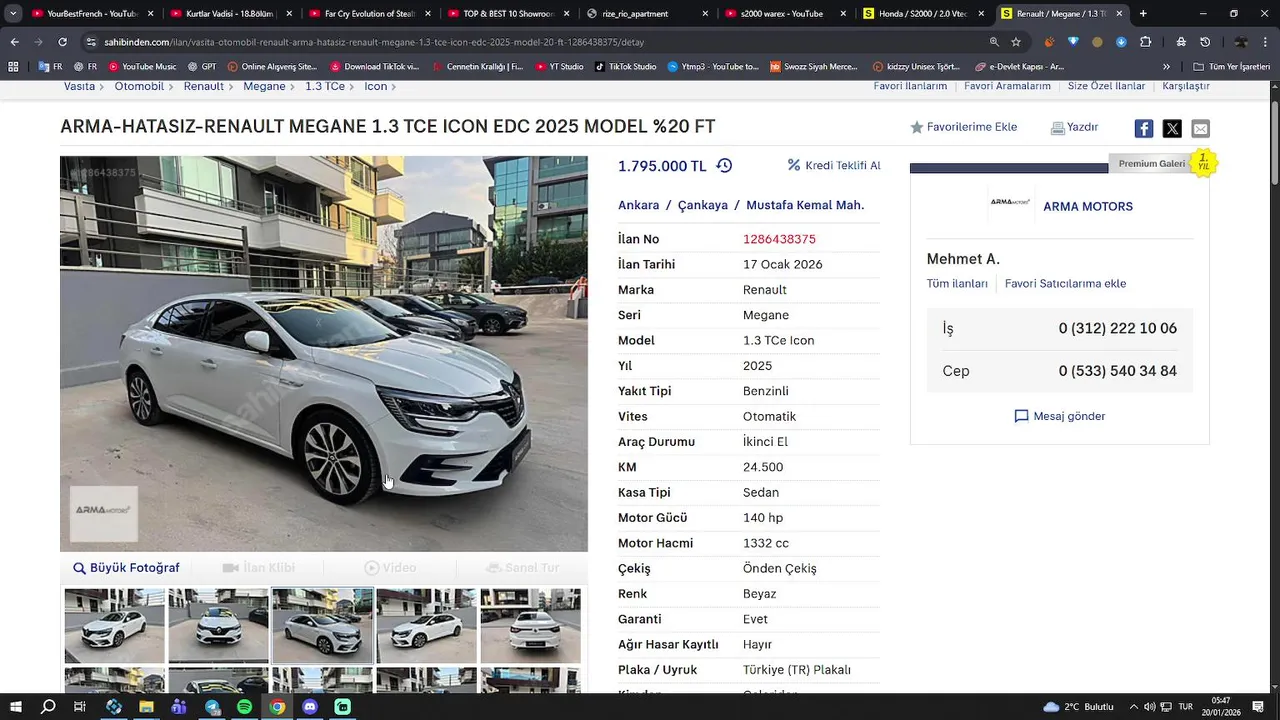Image resolution: width=1280 pixels, height=720 pixels.
Task: Open Telegram from the taskbar
Action: pos(212,707)
